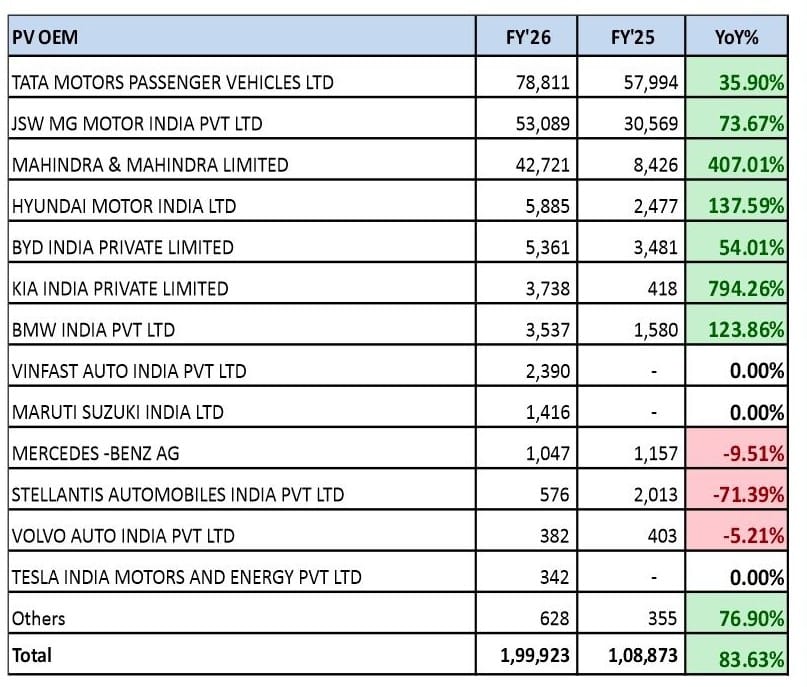807x687 pixels.
Task: Select Maruti Suzuki's FY'26 value 1,416
Action: coord(549,412)
